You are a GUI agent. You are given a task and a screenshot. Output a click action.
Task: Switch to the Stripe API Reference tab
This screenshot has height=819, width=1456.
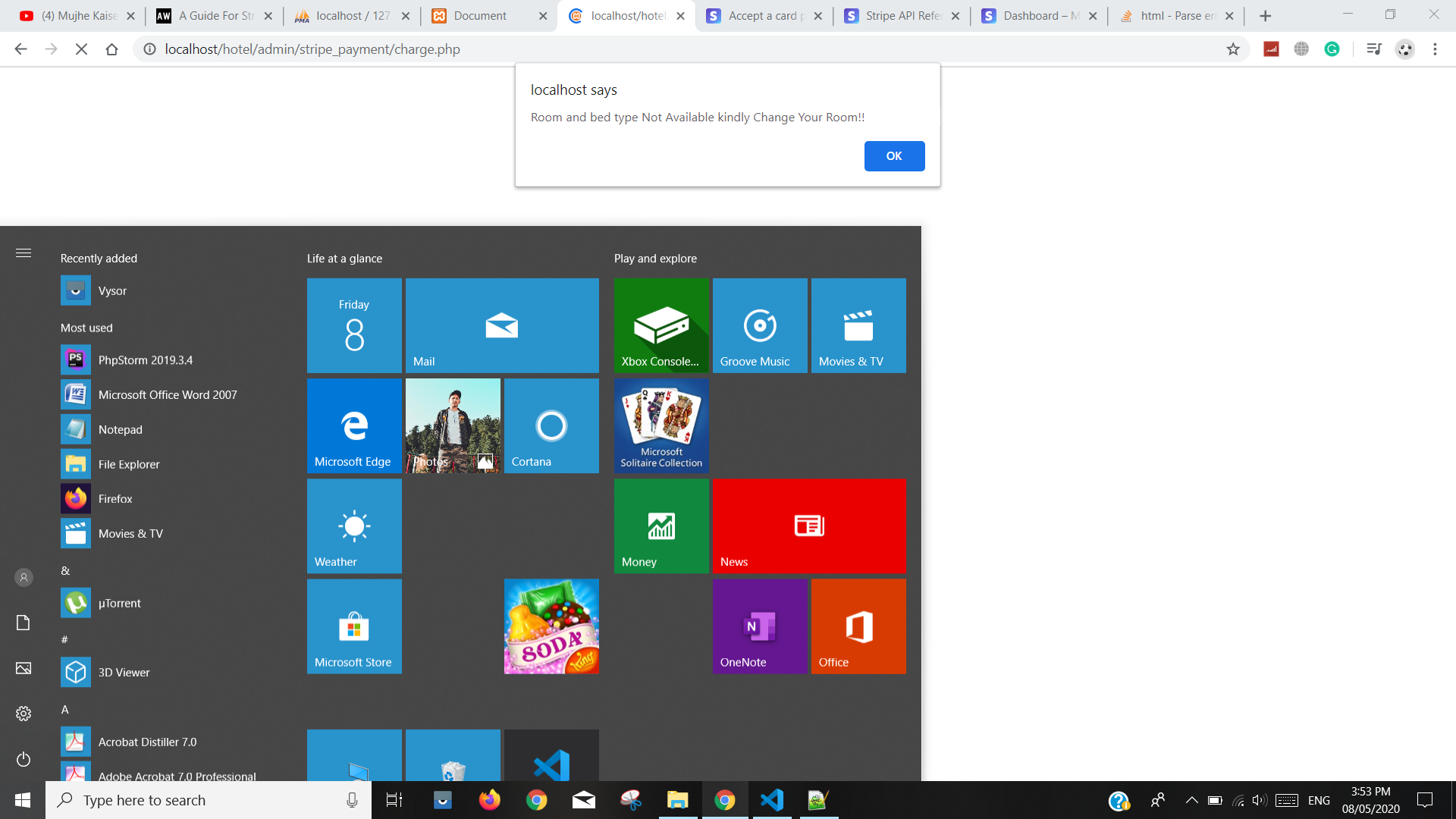pos(902,16)
